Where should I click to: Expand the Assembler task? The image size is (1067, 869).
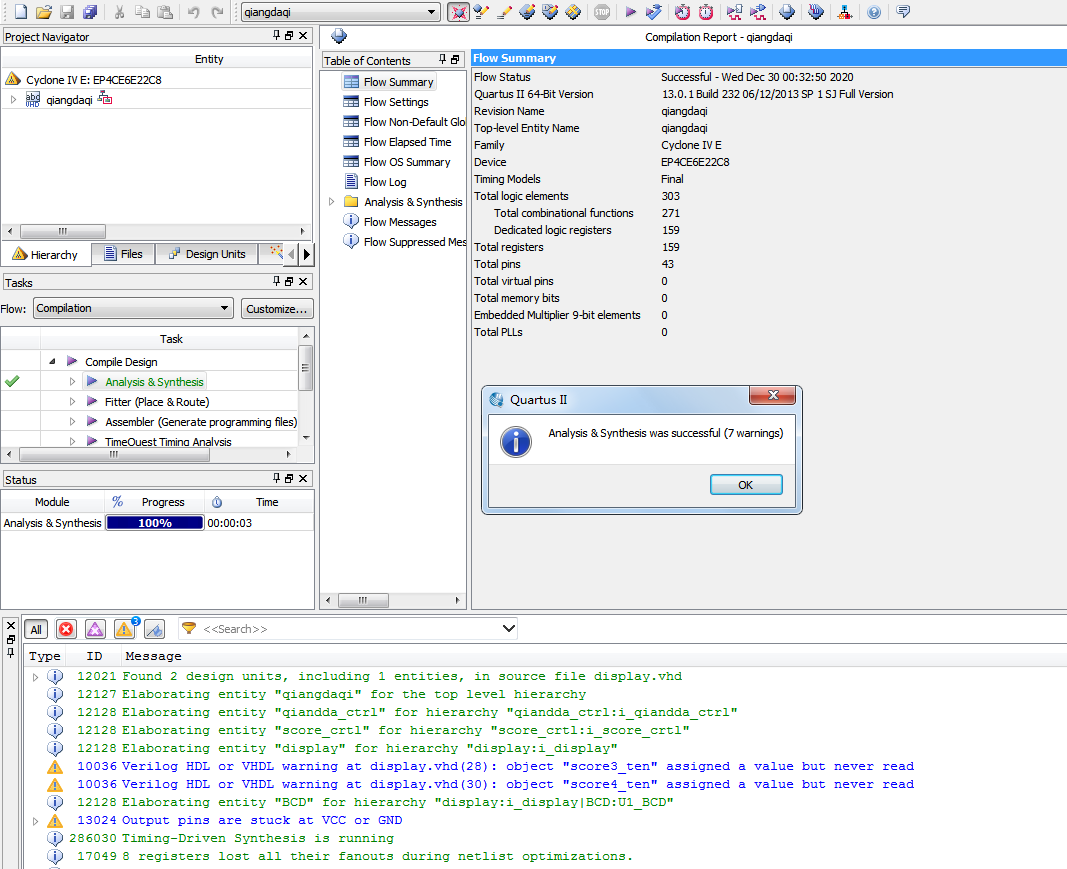pyautogui.click(x=72, y=422)
